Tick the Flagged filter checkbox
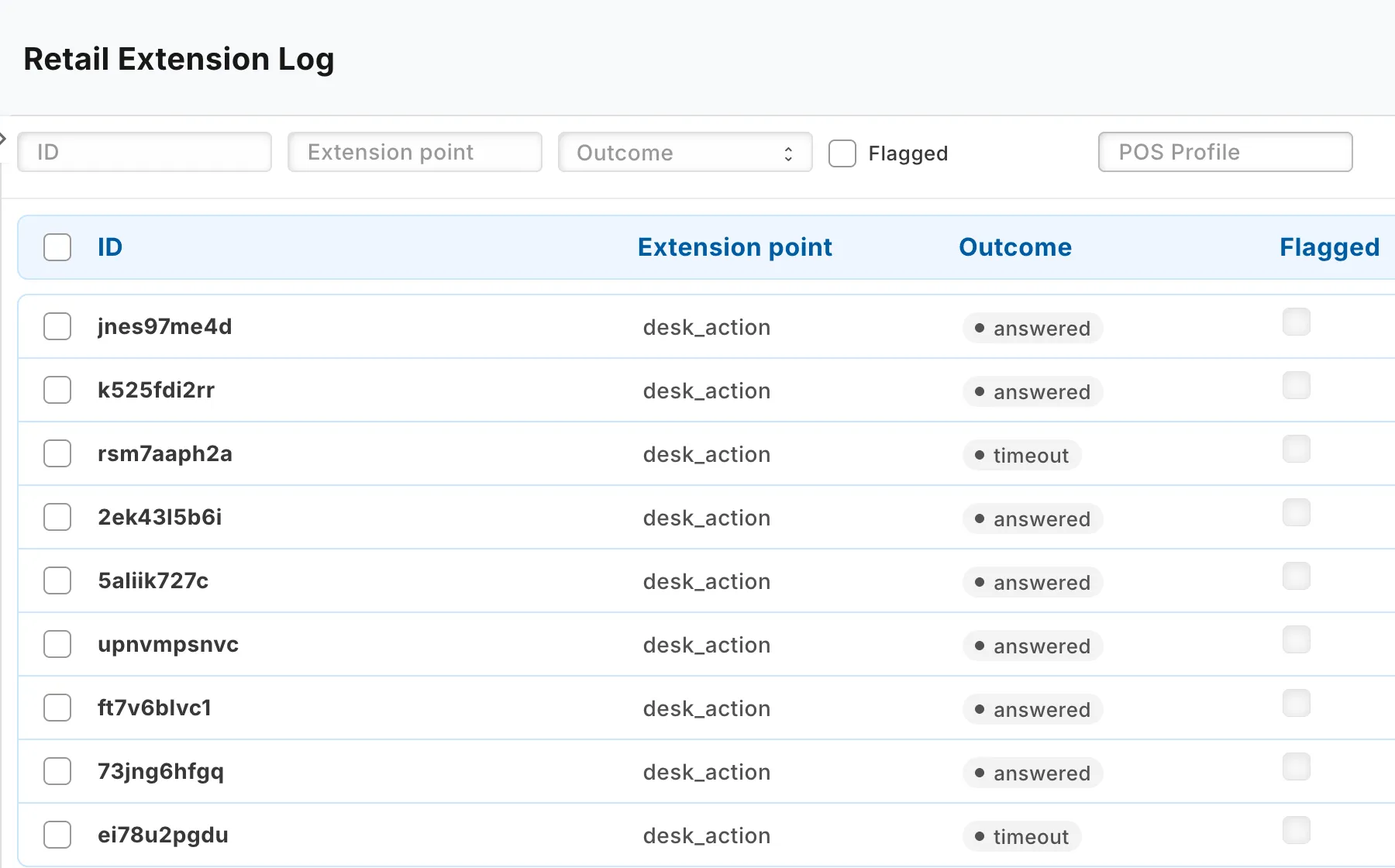Image resolution: width=1395 pixels, height=868 pixels. 842,153
